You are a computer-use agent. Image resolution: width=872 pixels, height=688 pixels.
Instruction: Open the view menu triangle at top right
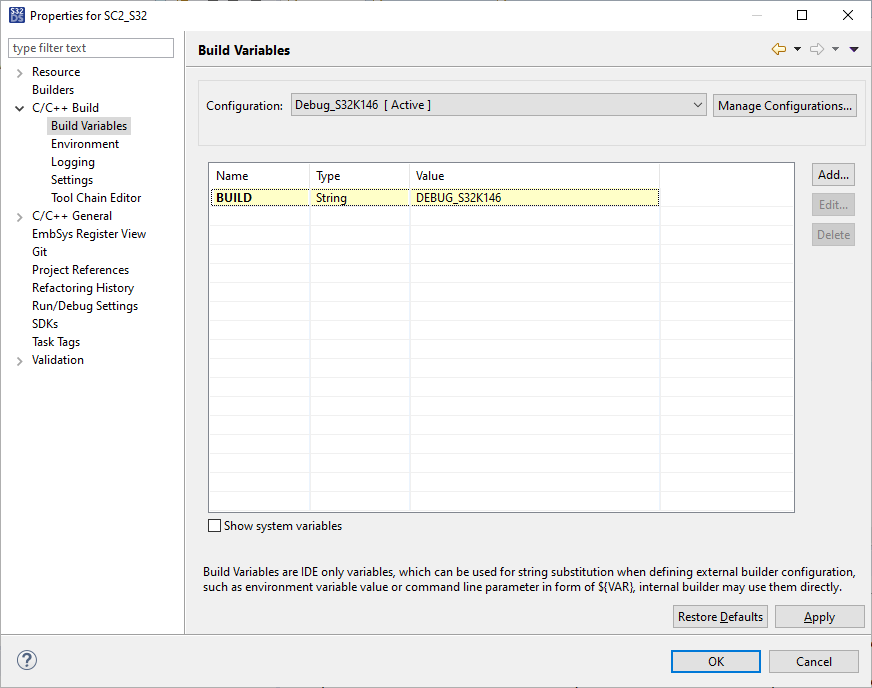pos(854,50)
